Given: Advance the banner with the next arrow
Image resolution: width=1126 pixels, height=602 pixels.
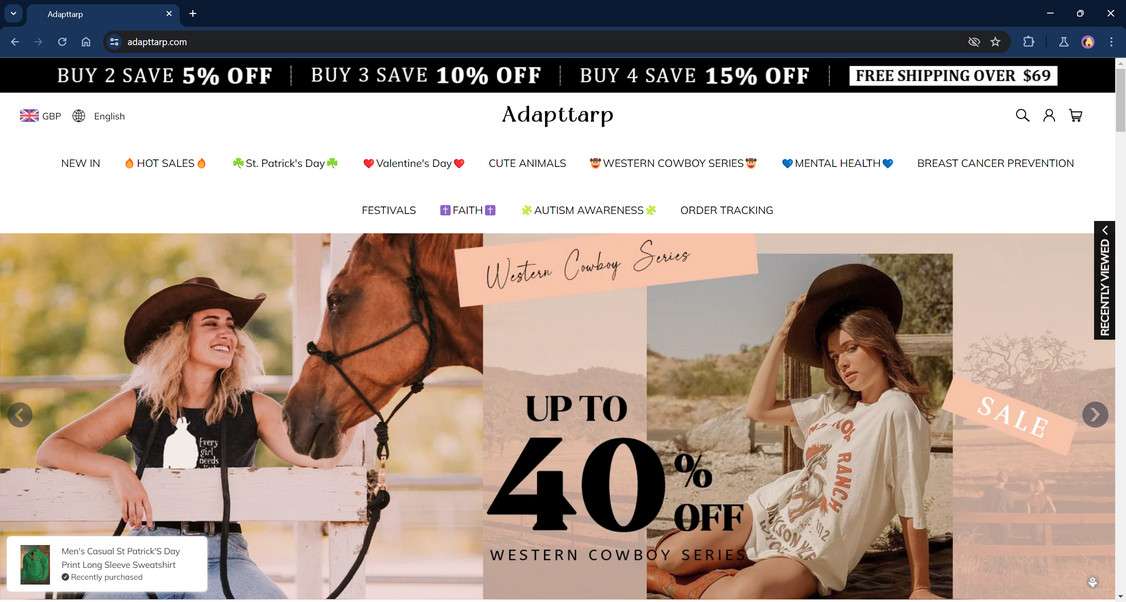Looking at the screenshot, I should pyautogui.click(x=1094, y=415).
